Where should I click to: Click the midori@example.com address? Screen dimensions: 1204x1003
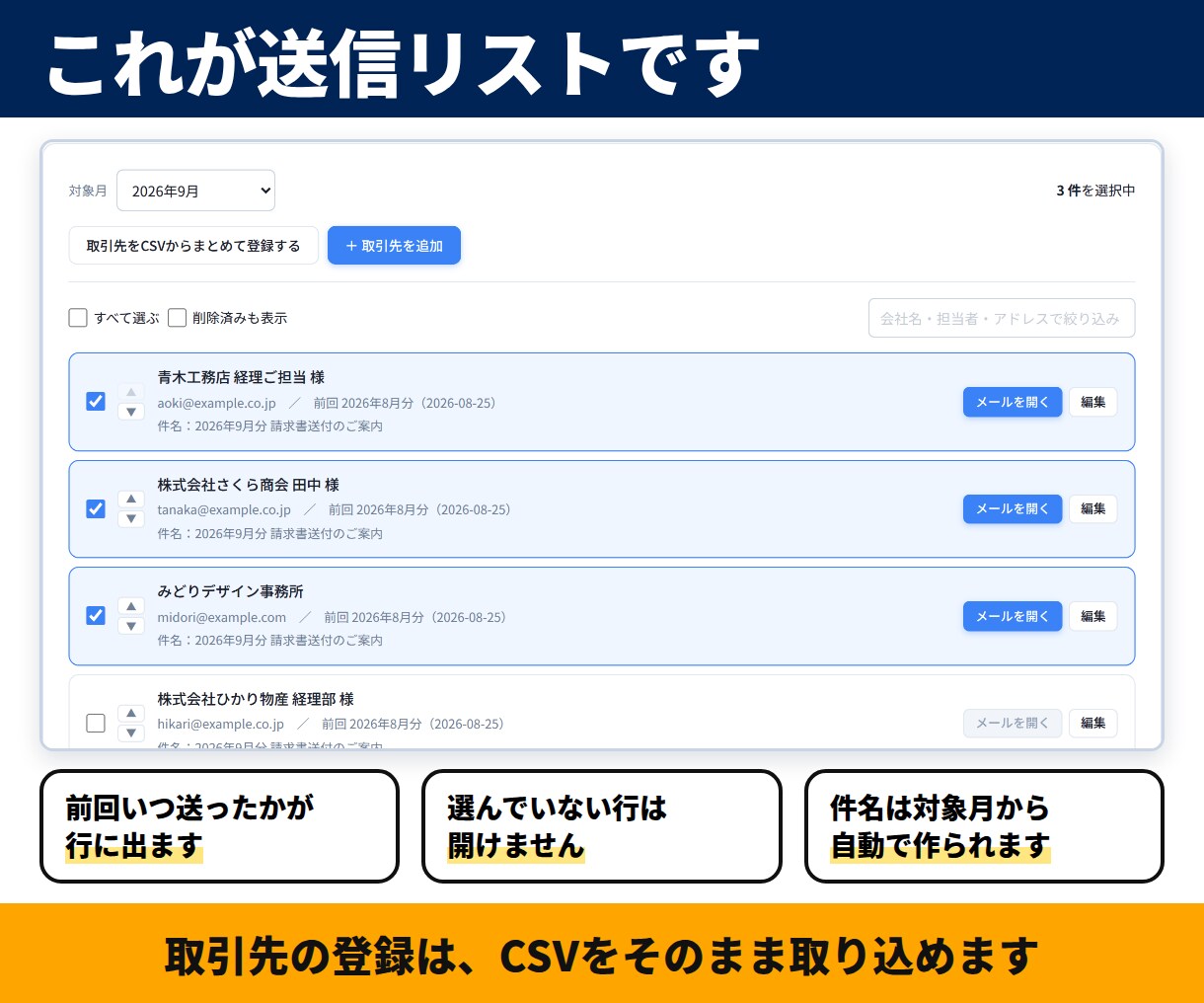222,617
